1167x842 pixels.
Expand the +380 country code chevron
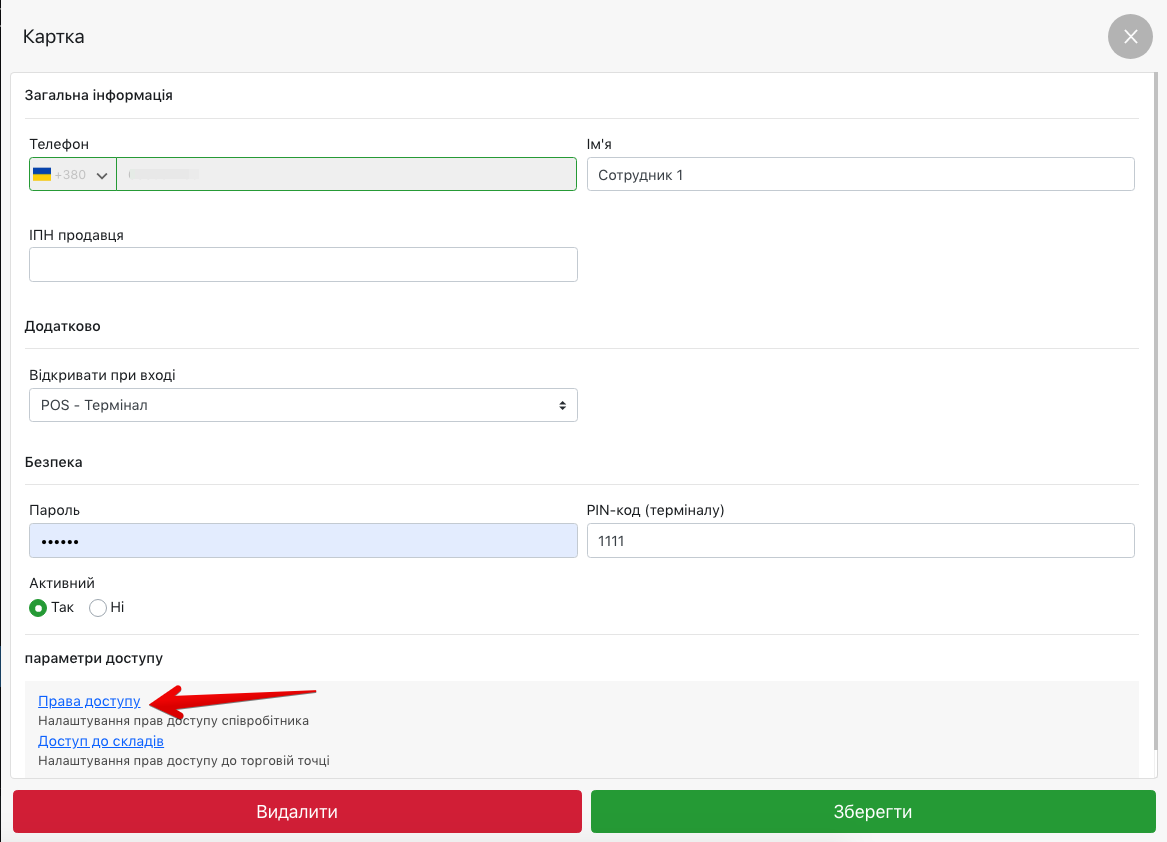tap(101, 175)
